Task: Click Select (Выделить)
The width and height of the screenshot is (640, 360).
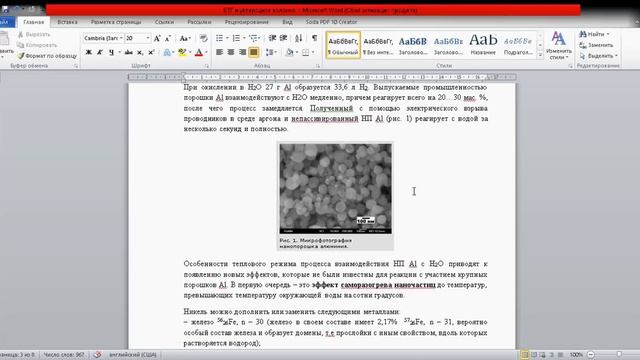Action: click(597, 56)
